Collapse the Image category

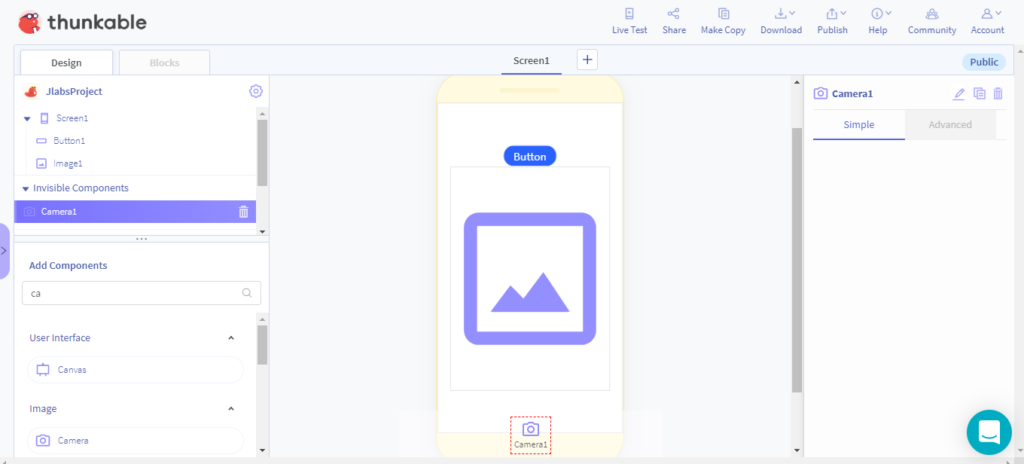click(x=231, y=408)
